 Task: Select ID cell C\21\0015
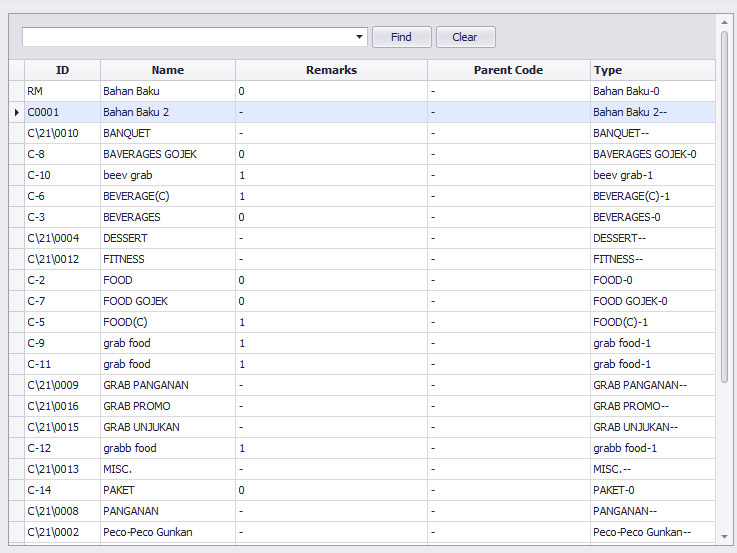coord(63,427)
